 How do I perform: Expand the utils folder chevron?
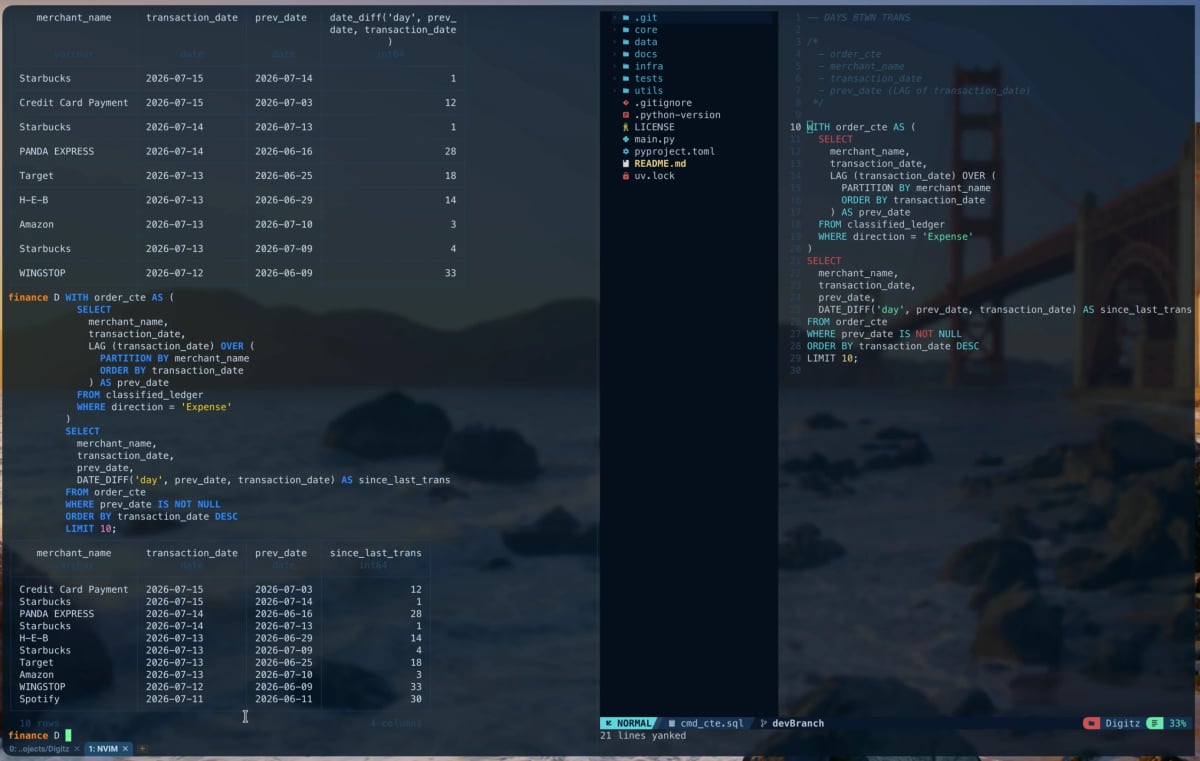coord(614,91)
